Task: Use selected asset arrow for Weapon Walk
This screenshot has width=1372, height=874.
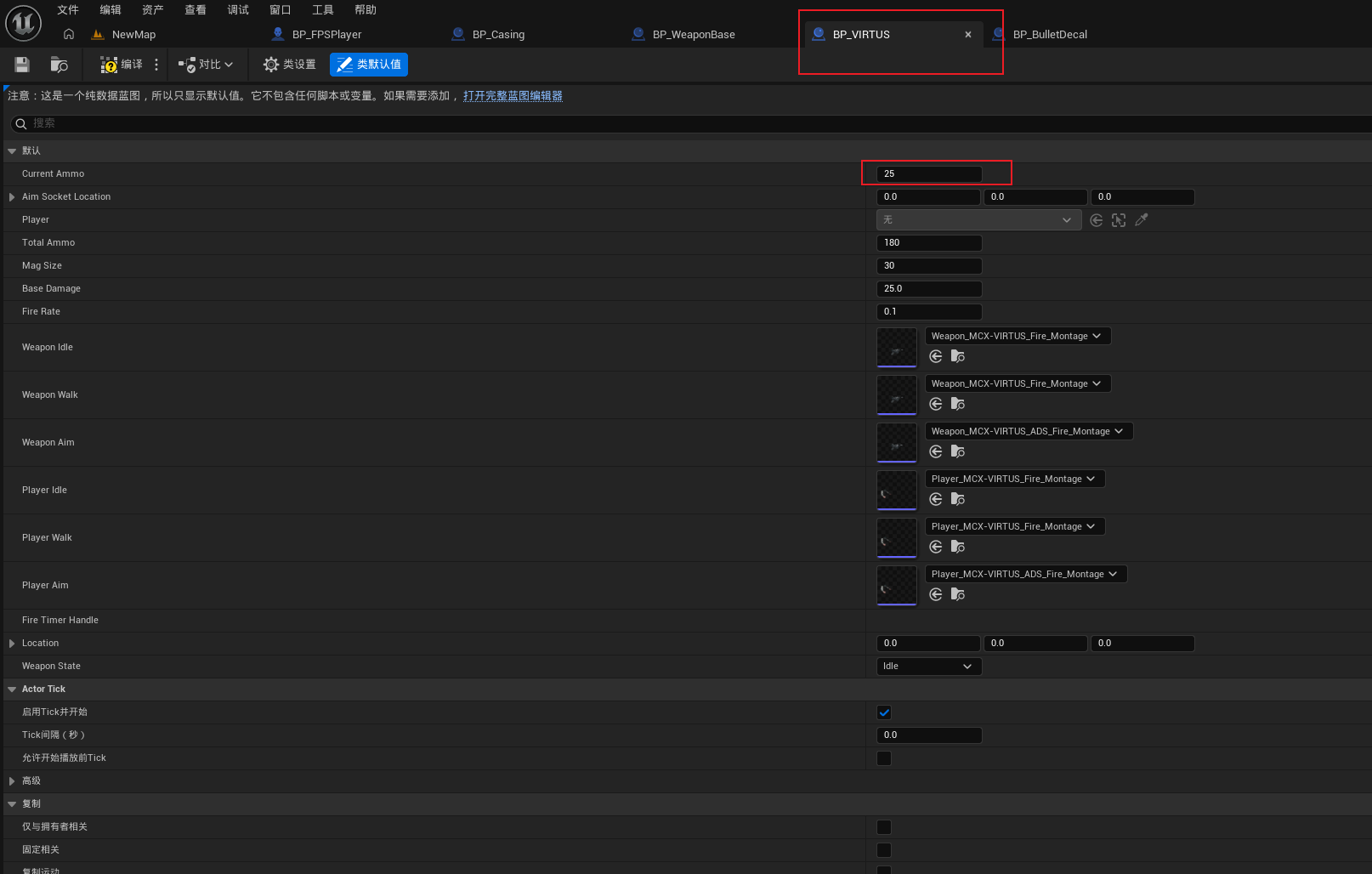Action: 936,404
